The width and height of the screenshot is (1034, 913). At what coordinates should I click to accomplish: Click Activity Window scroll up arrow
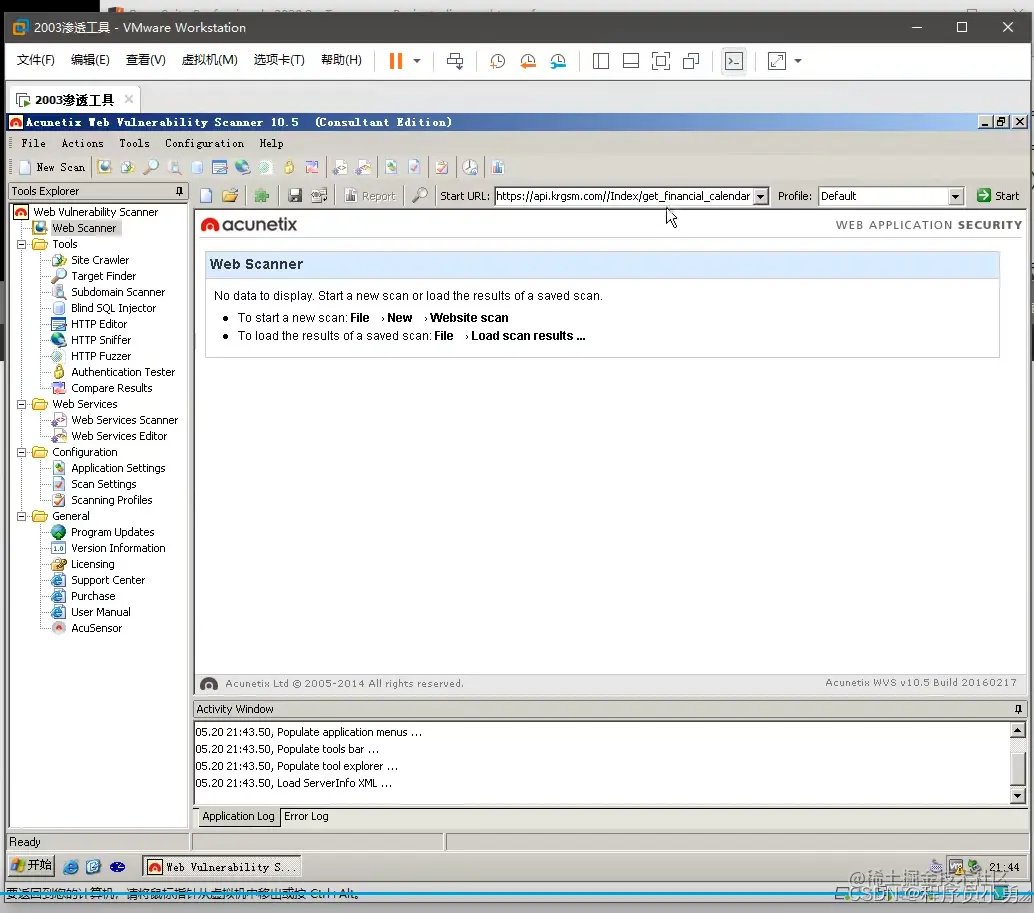1018,730
